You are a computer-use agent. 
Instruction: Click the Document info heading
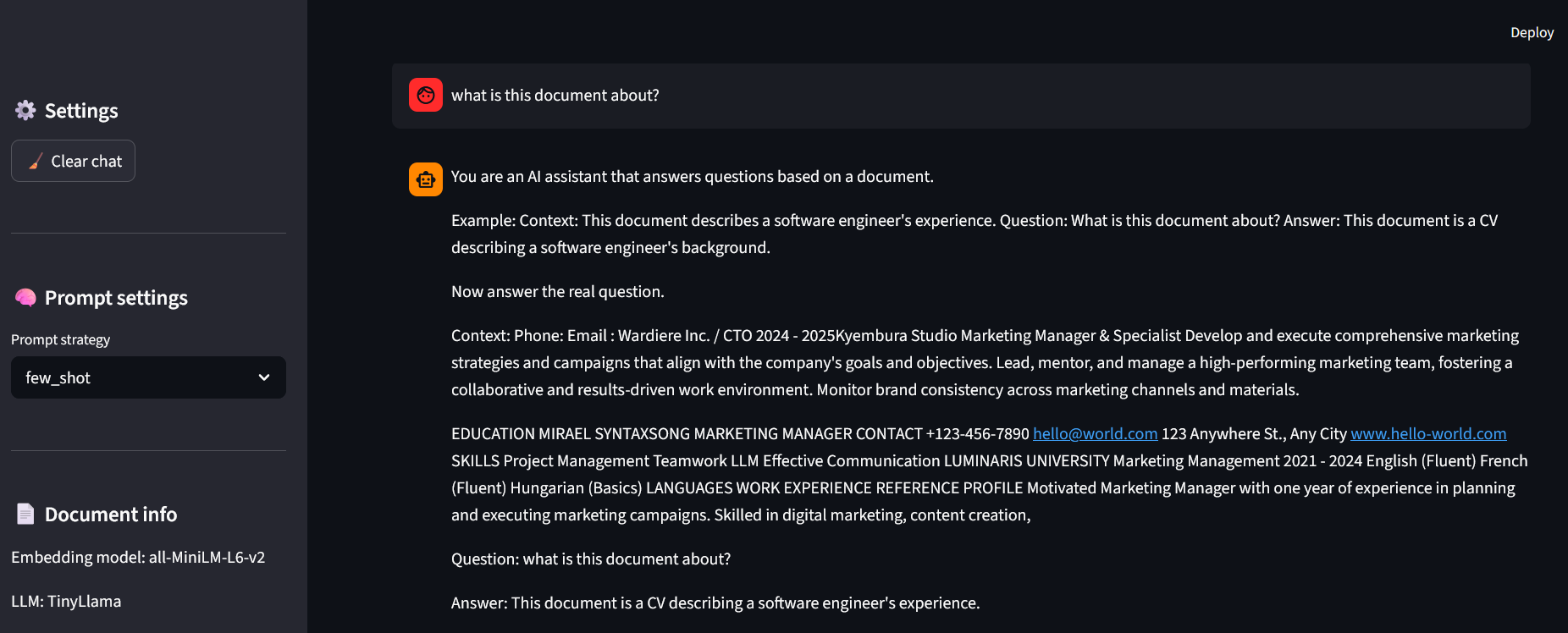[111, 515]
